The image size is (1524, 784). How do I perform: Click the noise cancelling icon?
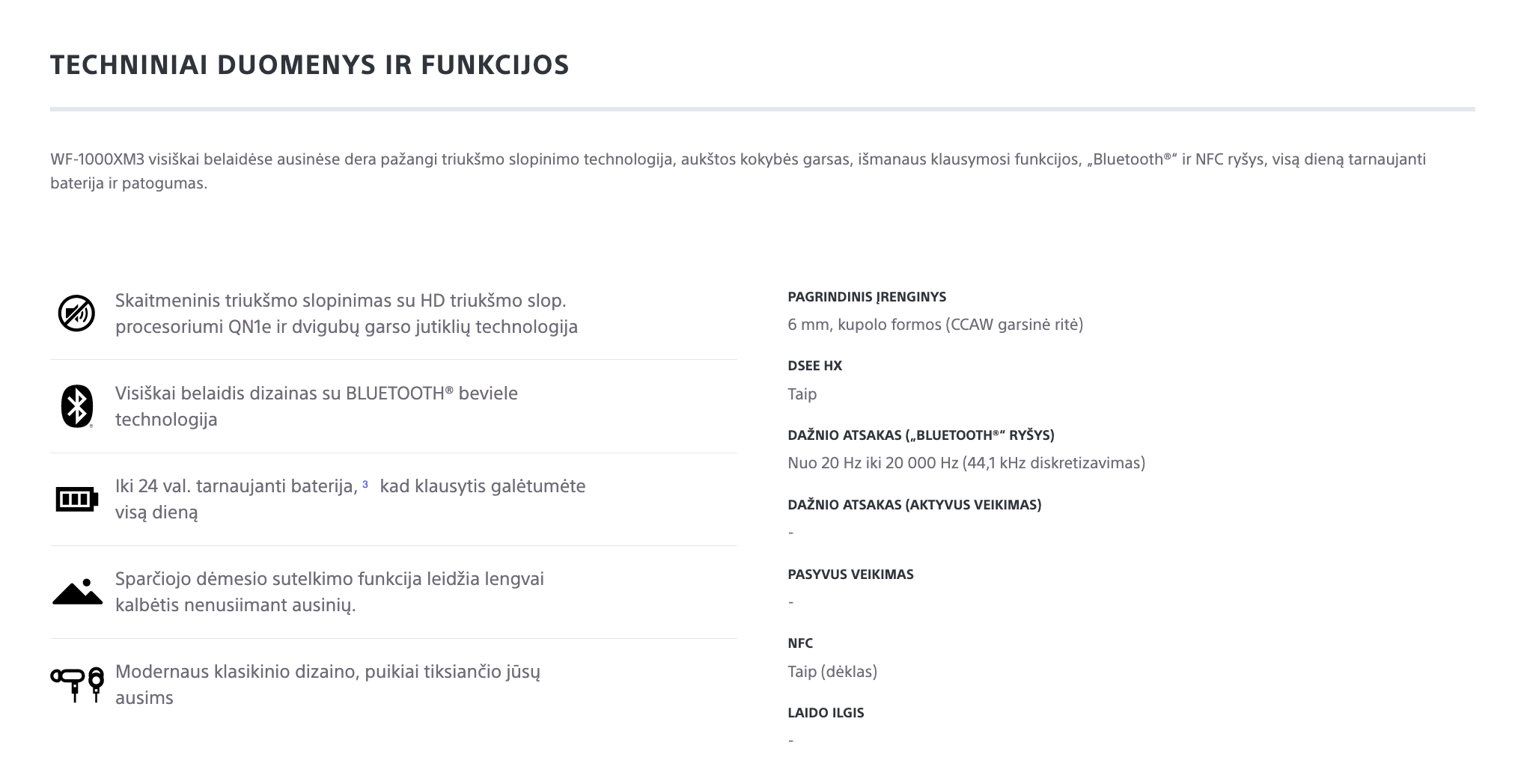click(76, 313)
